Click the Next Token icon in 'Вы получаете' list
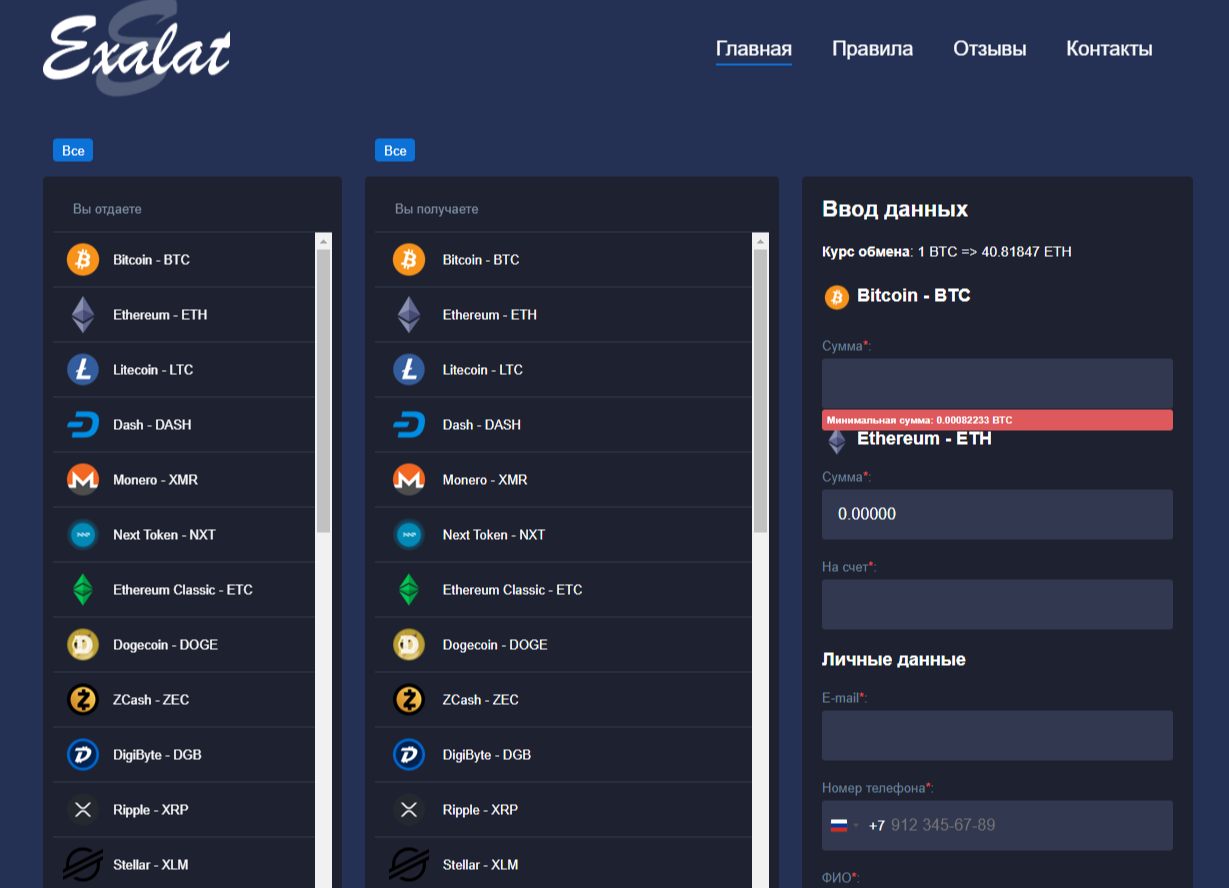The image size is (1229, 888). [409, 535]
